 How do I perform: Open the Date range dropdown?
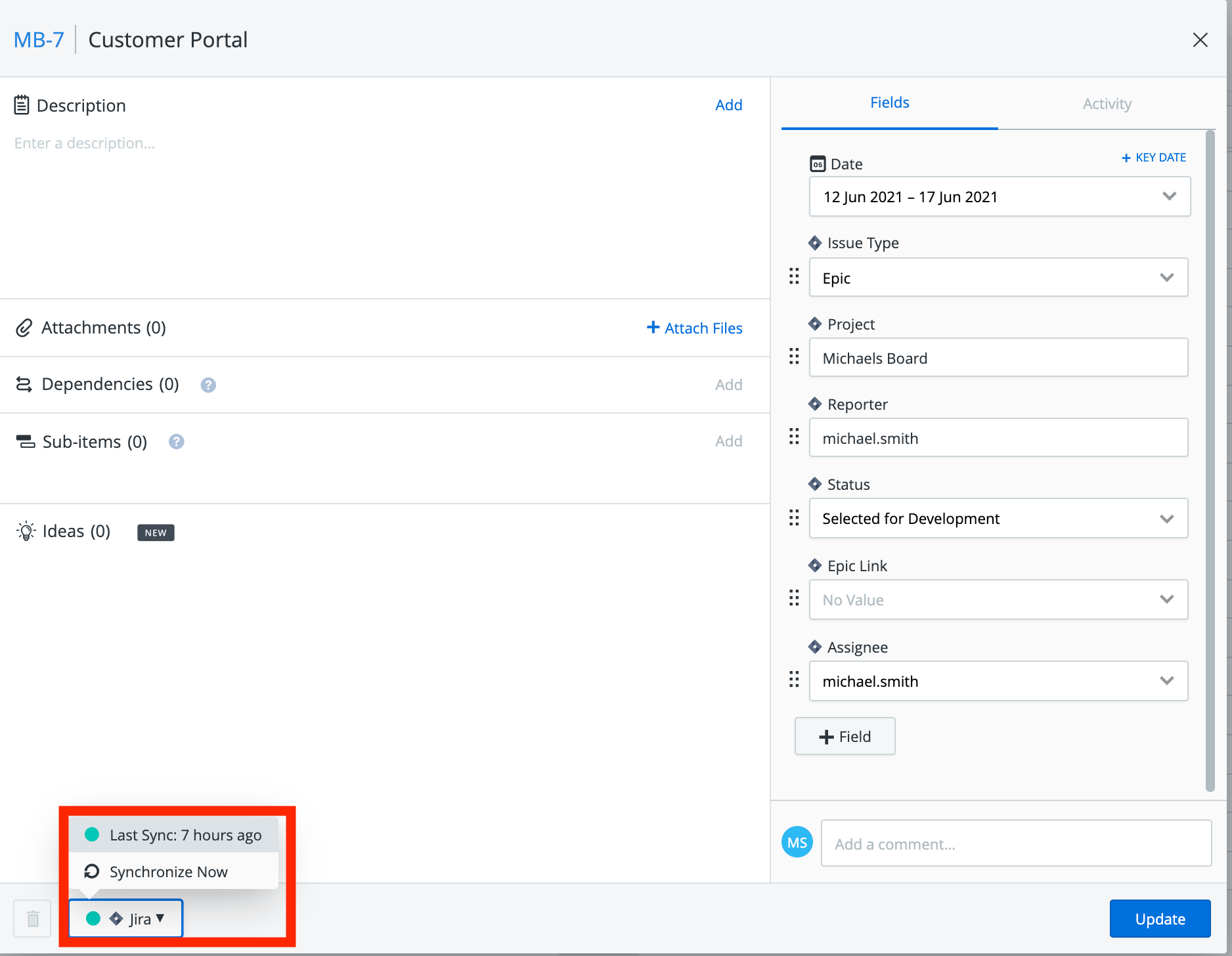(999, 196)
